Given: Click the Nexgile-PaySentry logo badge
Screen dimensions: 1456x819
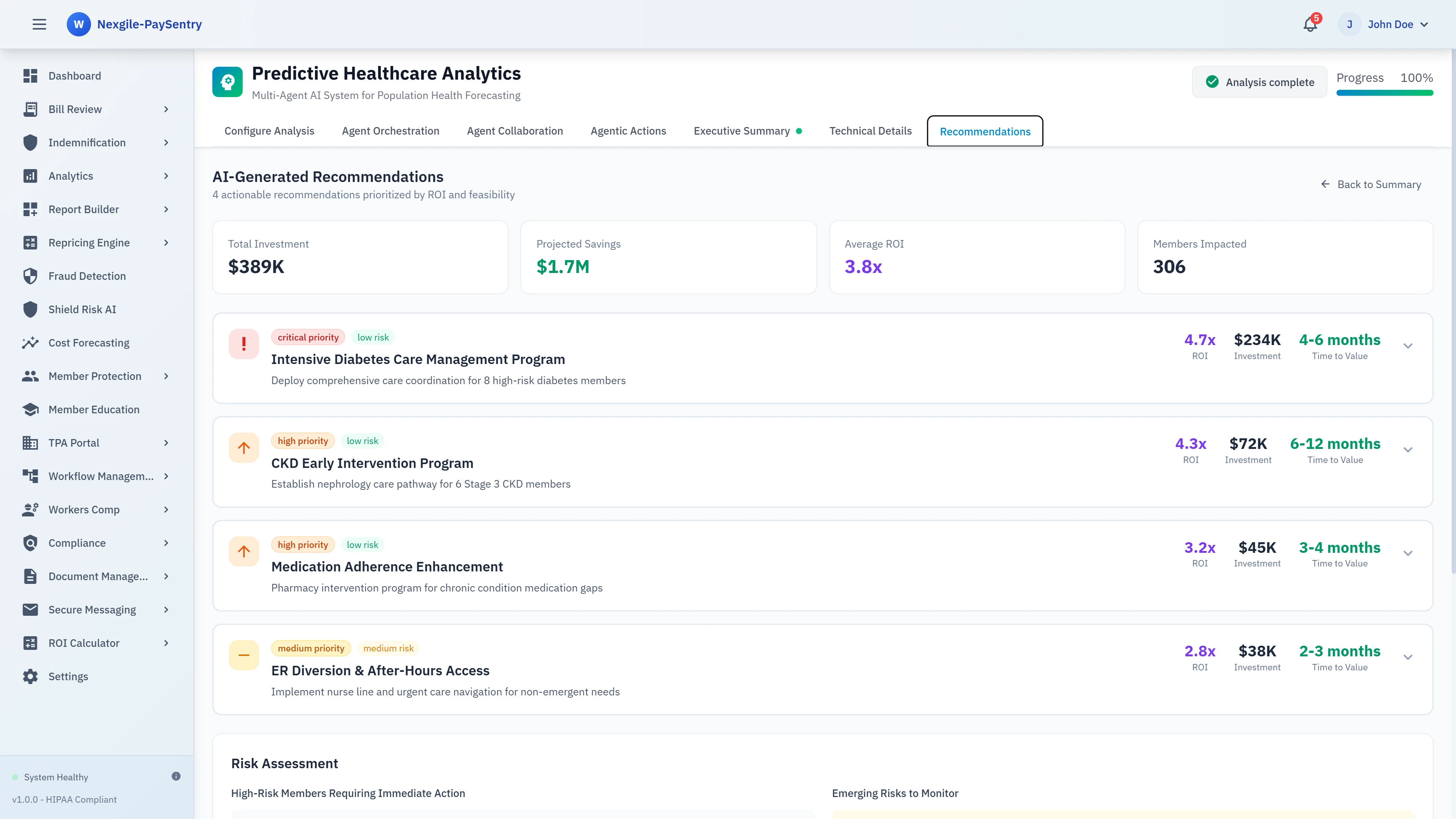Looking at the screenshot, I should (x=79, y=24).
